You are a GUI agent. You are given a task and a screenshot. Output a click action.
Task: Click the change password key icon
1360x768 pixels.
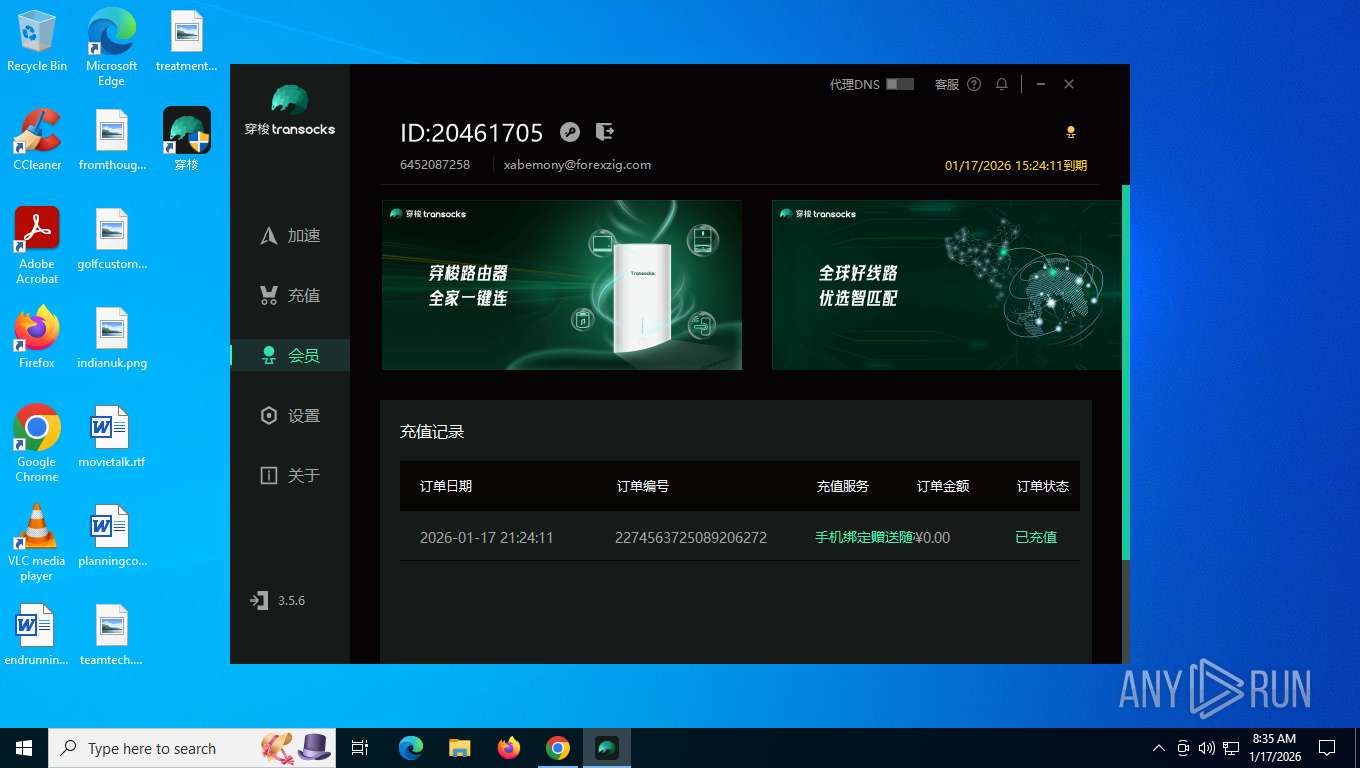point(570,132)
